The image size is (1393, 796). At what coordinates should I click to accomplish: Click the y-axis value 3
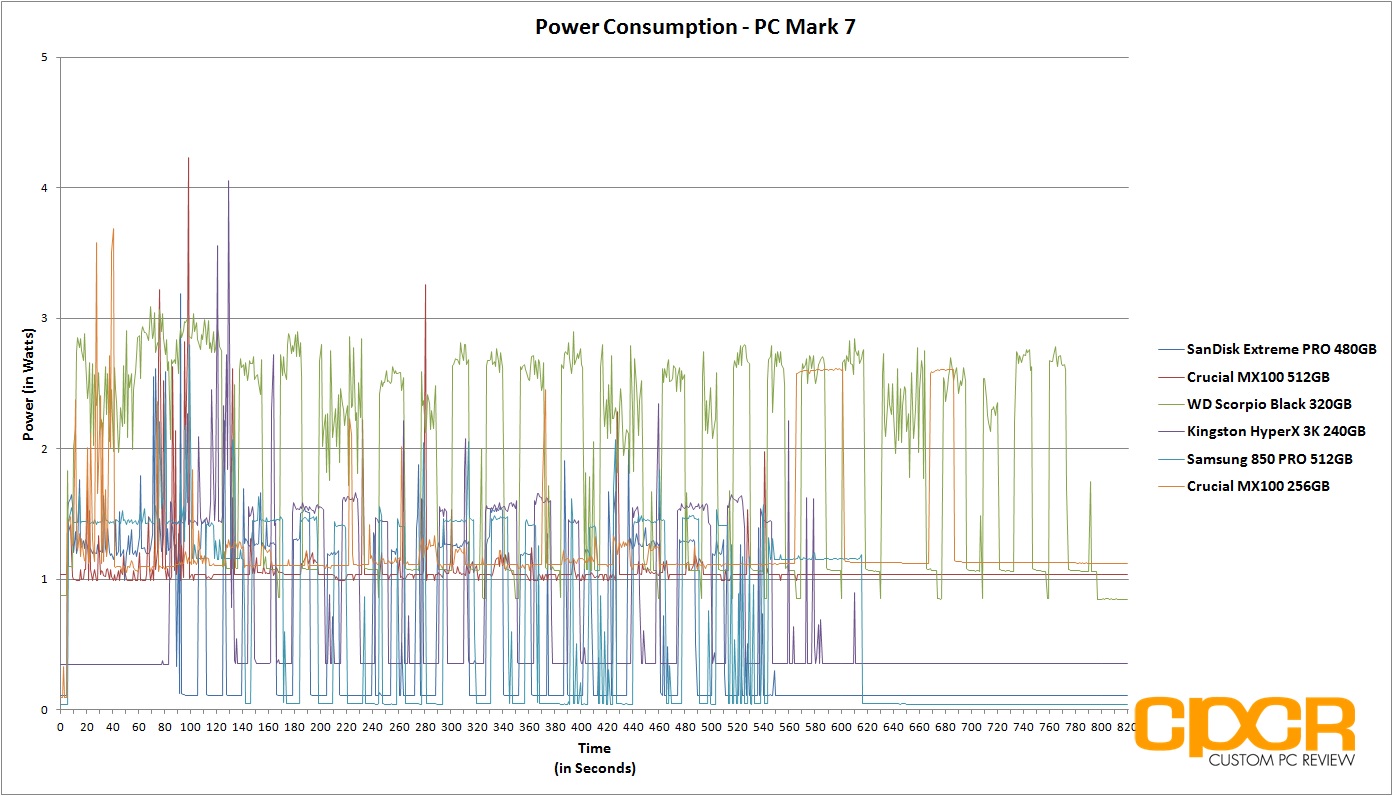pyautogui.click(x=45, y=318)
